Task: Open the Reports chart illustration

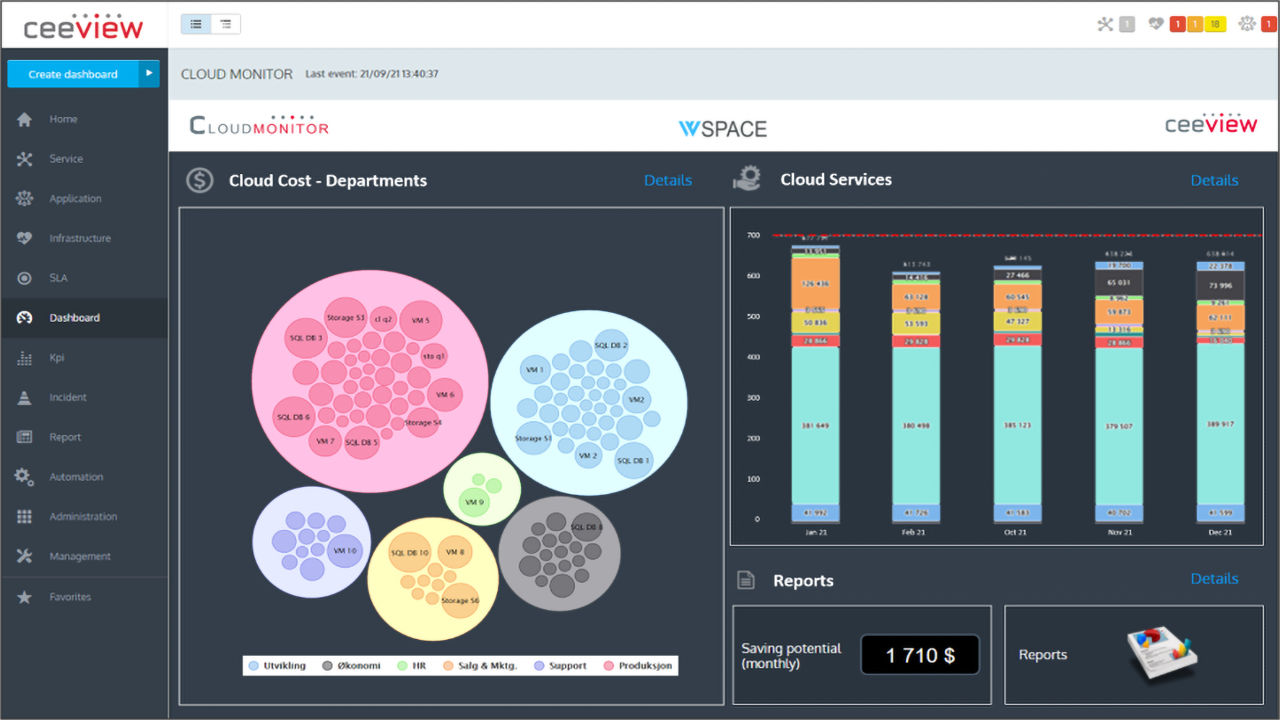Action: point(1161,656)
